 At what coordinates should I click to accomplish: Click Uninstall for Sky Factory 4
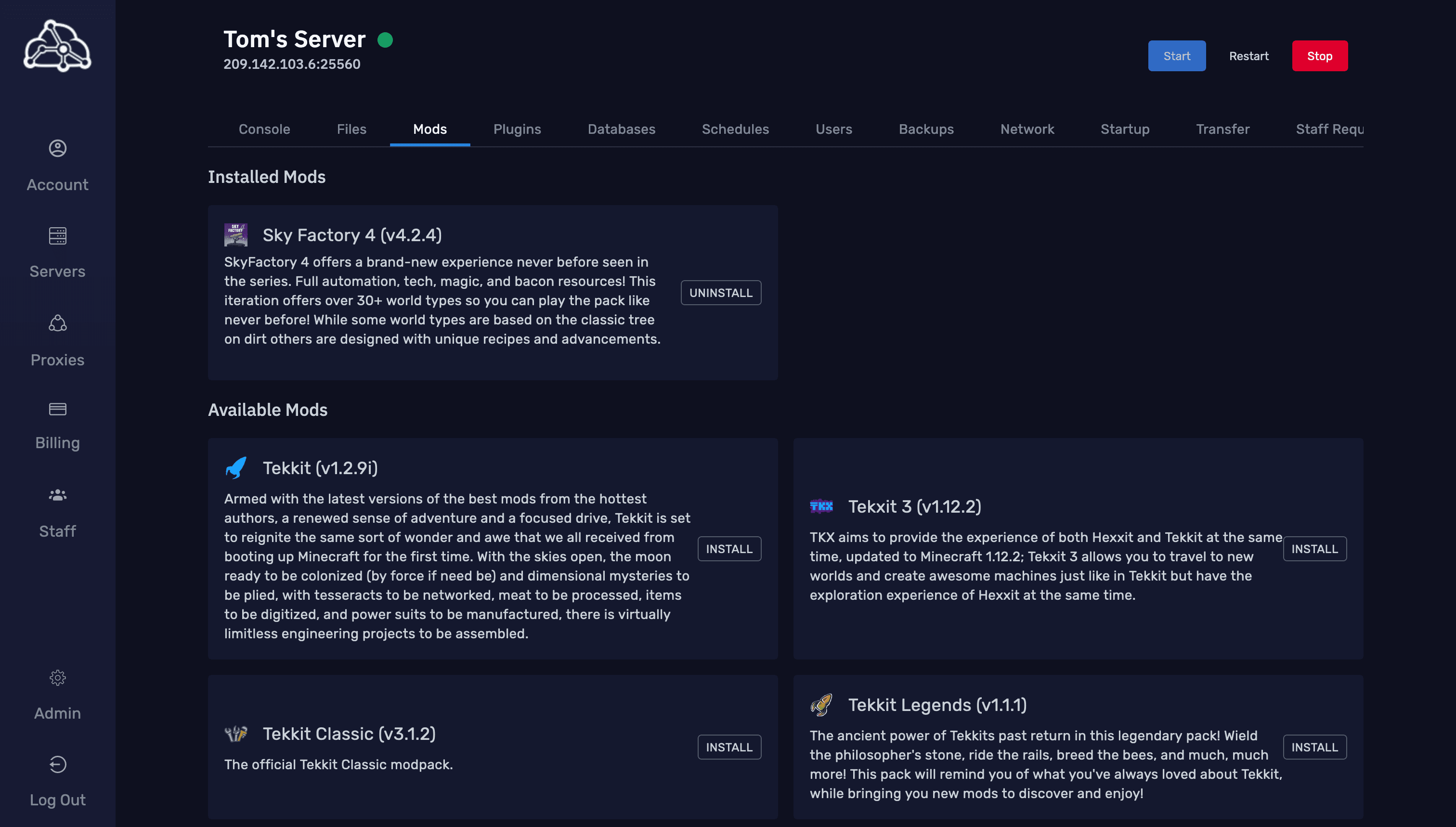click(x=721, y=293)
